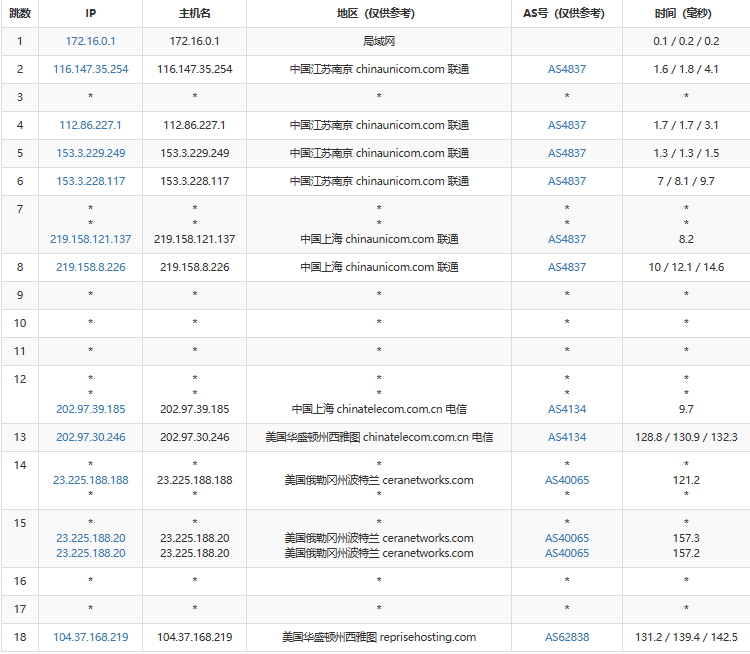
Task: Select region 美国华盛顿州西雅图 reprisehosting.com
Action: click(379, 637)
